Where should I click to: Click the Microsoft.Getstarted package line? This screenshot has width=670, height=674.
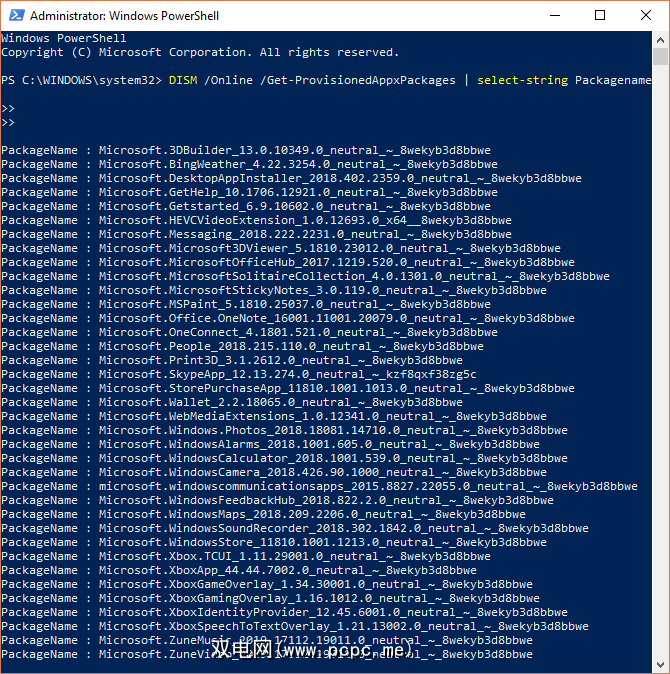point(246,206)
